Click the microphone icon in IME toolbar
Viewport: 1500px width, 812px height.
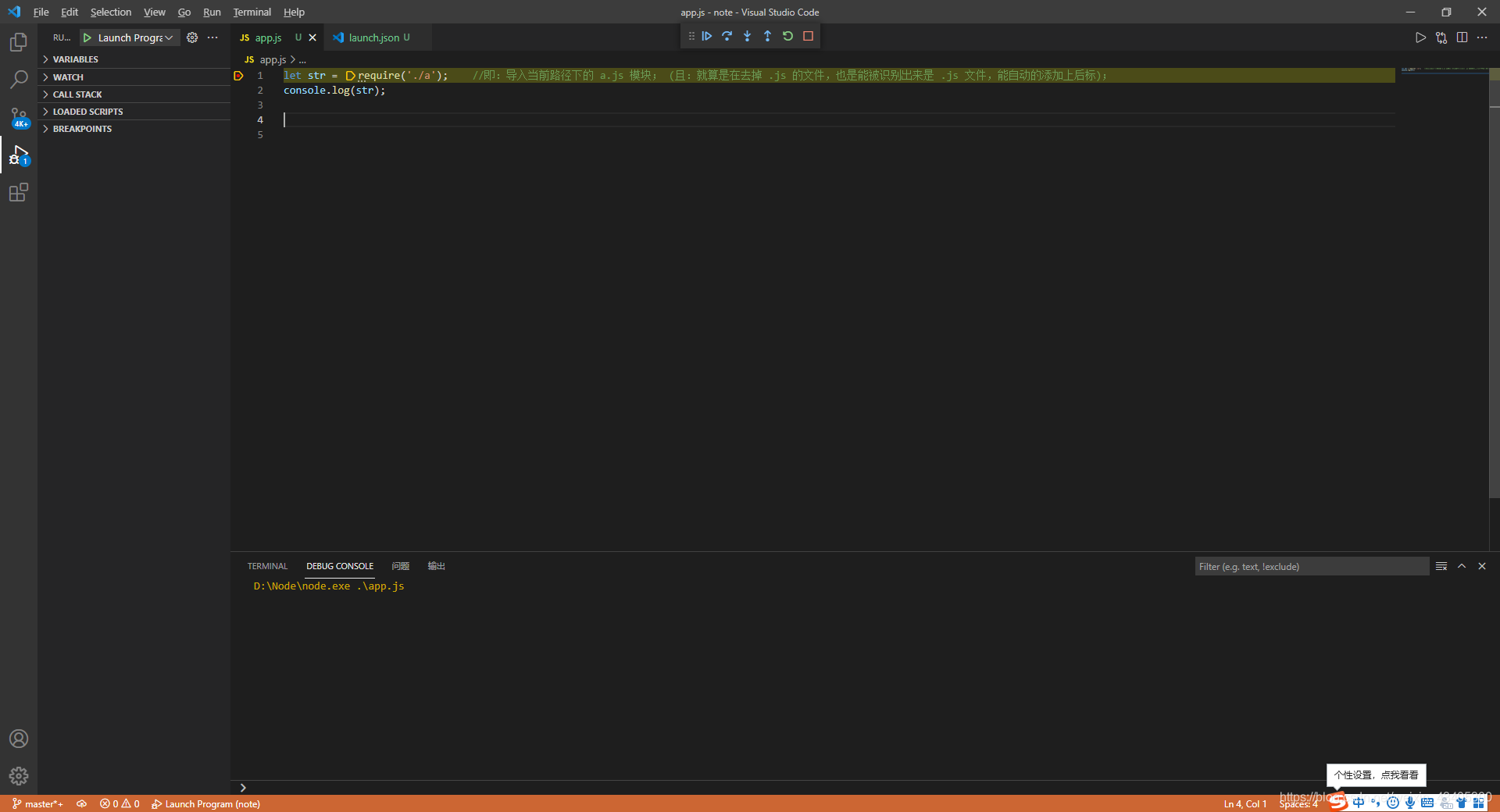tap(1409, 802)
